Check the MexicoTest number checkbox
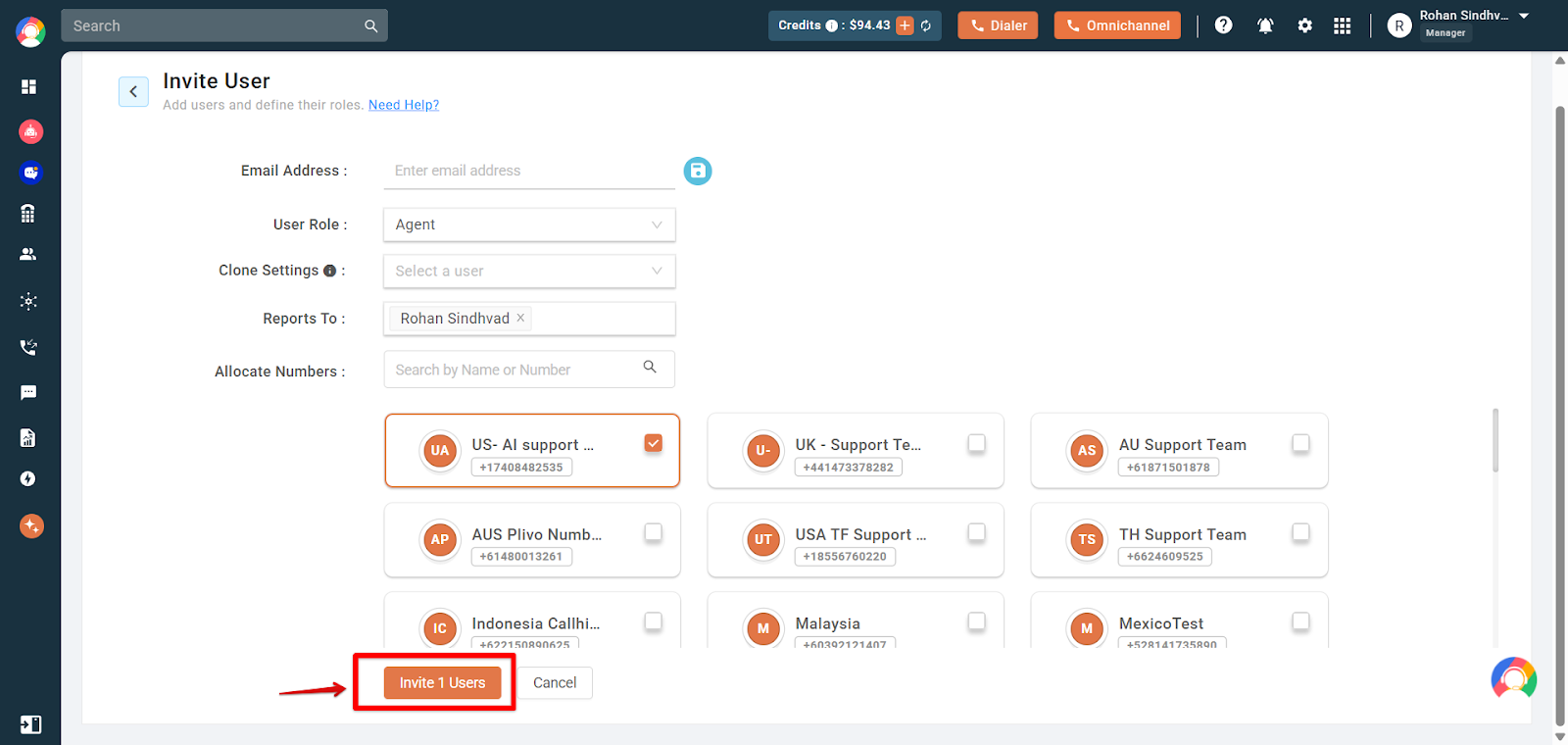The image size is (1568, 745). [x=1300, y=621]
